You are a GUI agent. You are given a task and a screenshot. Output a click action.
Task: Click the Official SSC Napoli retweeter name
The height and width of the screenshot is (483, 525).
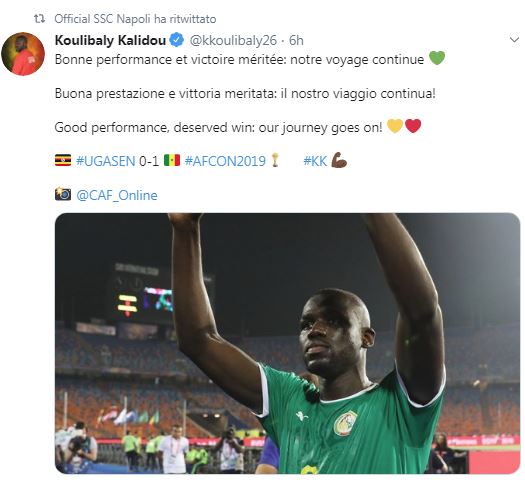(x=102, y=19)
